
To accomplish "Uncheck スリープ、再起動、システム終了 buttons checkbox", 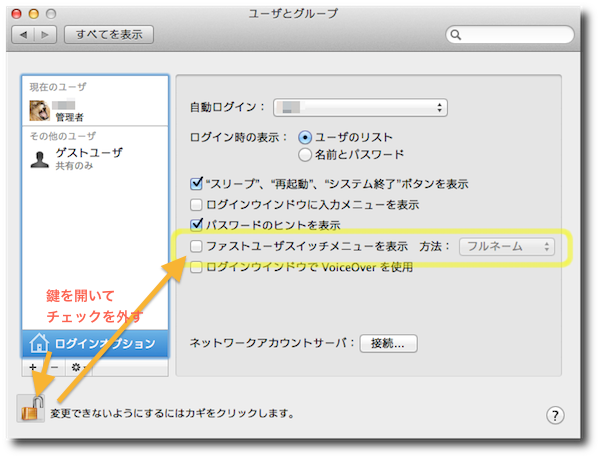I will point(196,184).
